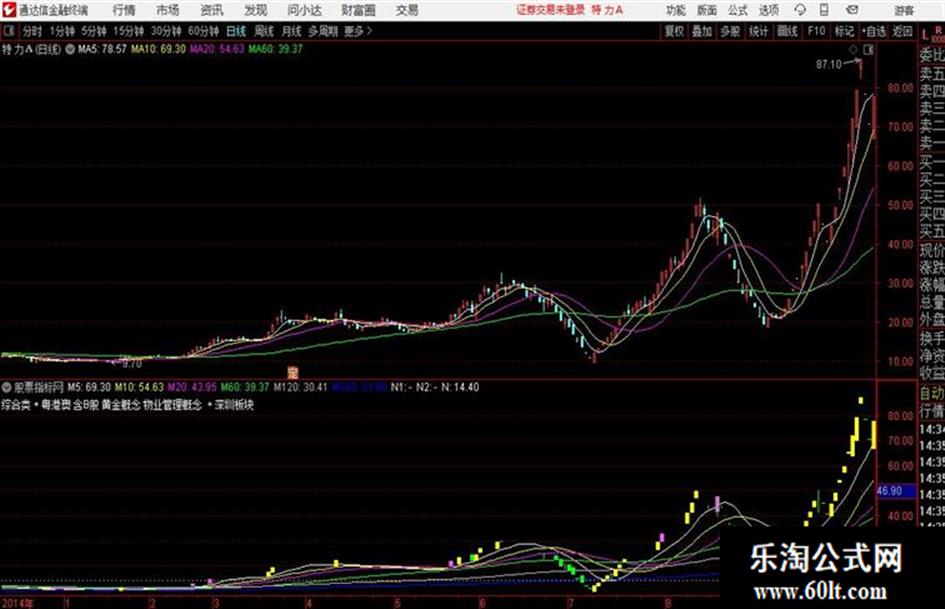The width and height of the screenshot is (945, 609).
Task: Switch to the 分时 chart period
Action: pyautogui.click(x=33, y=31)
